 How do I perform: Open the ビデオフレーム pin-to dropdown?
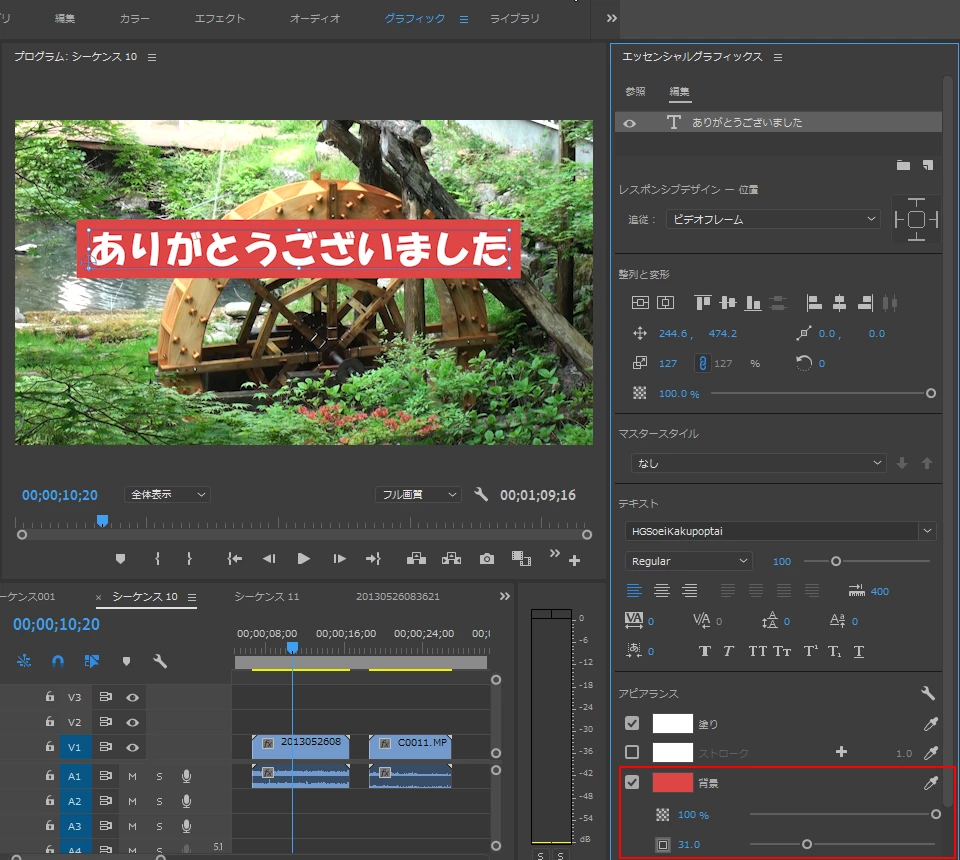773,219
